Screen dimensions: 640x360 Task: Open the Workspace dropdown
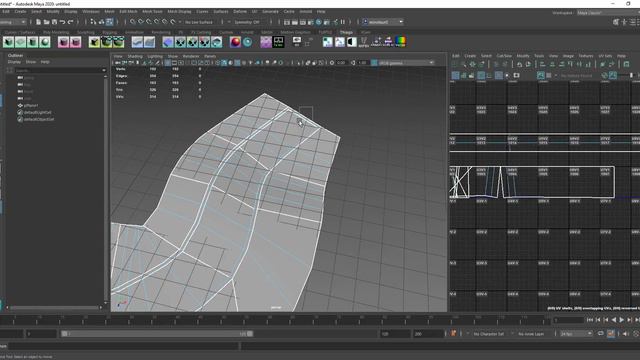[x=608, y=13]
